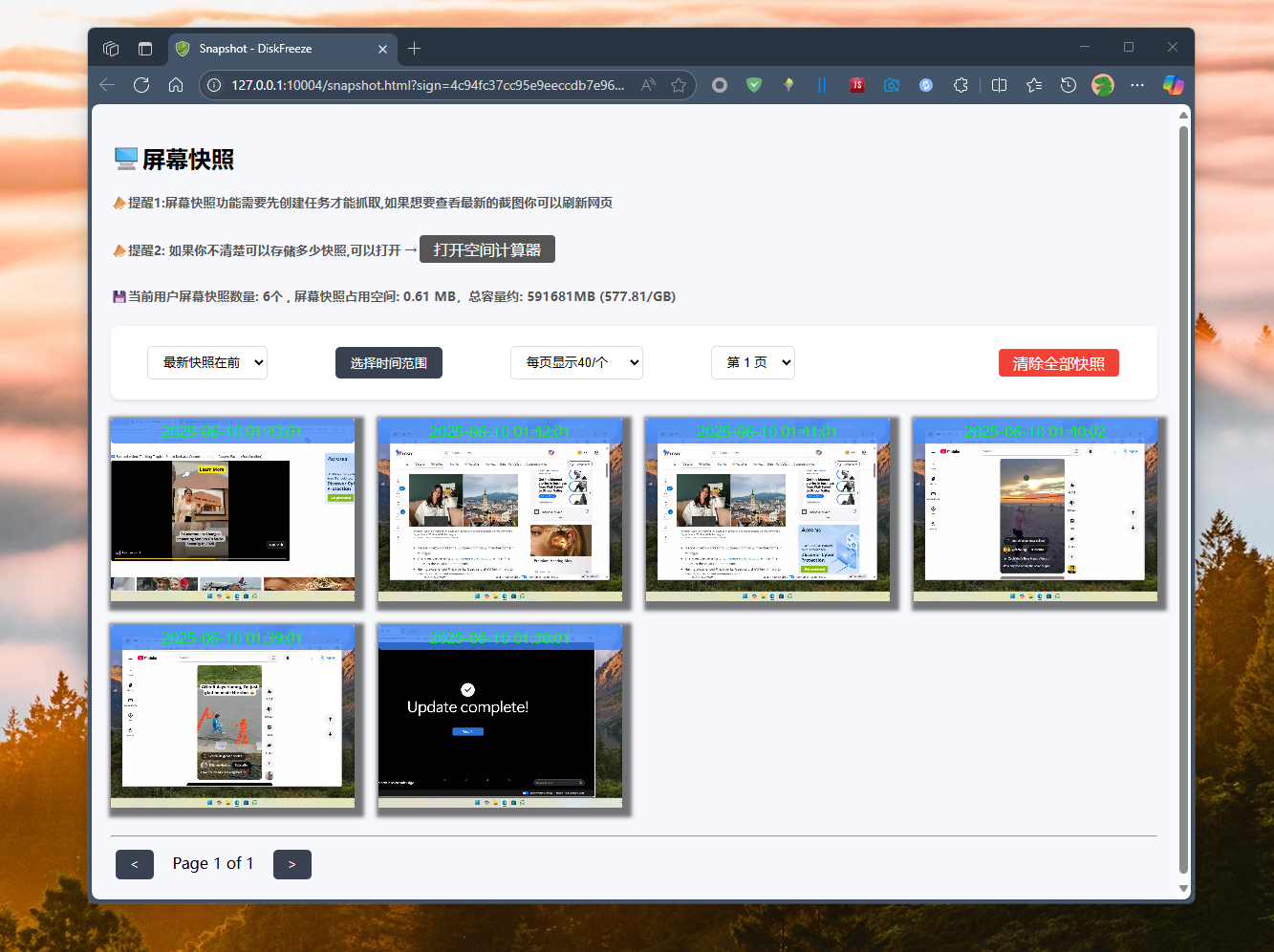Open the browser ... settings menu

point(1136,85)
